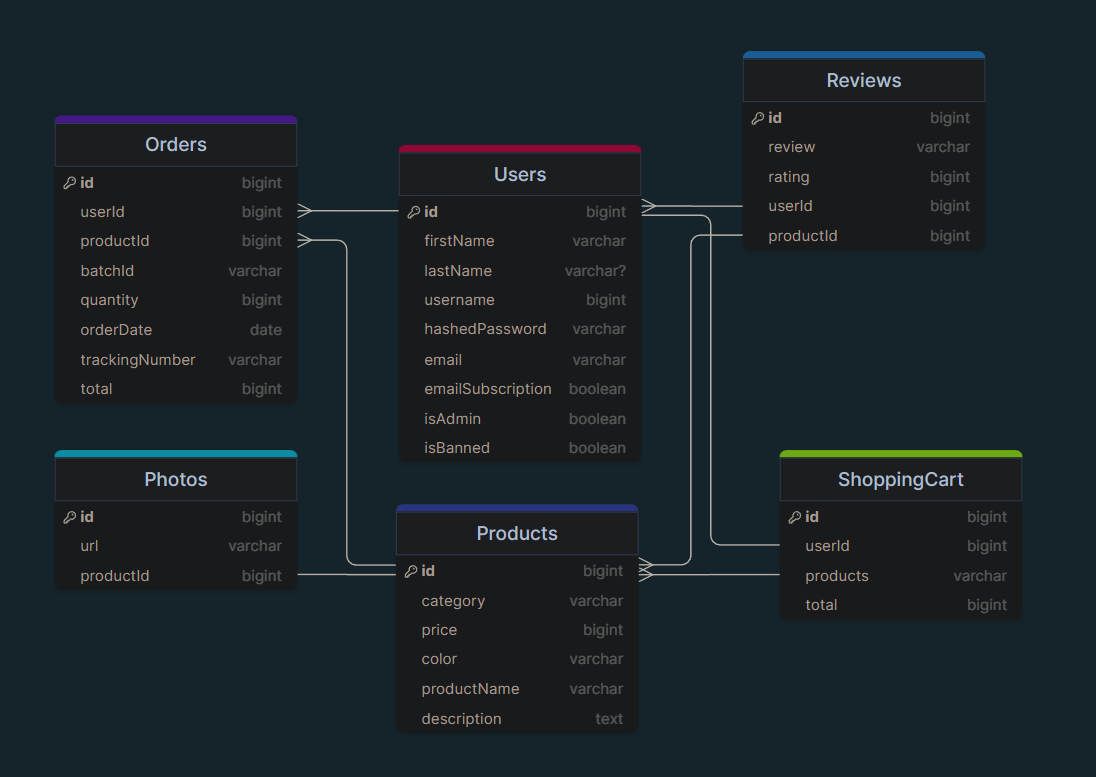Viewport: 1096px width, 777px height.
Task: Click the primary key icon in Reviews table
Action: (x=758, y=119)
